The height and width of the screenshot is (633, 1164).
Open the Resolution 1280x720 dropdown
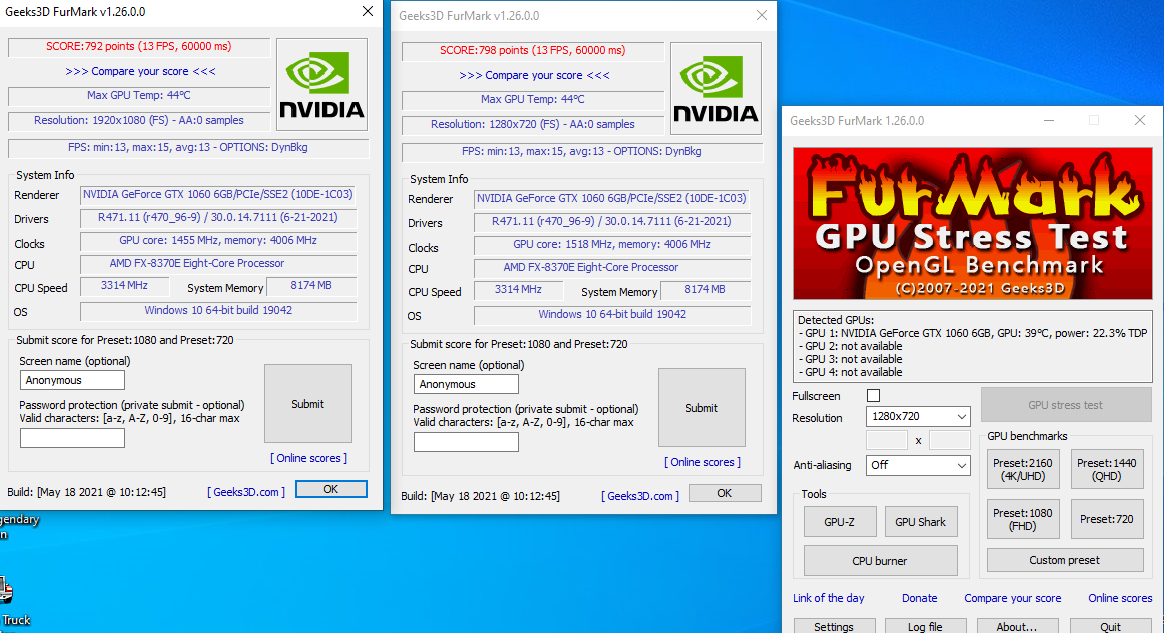(918, 416)
